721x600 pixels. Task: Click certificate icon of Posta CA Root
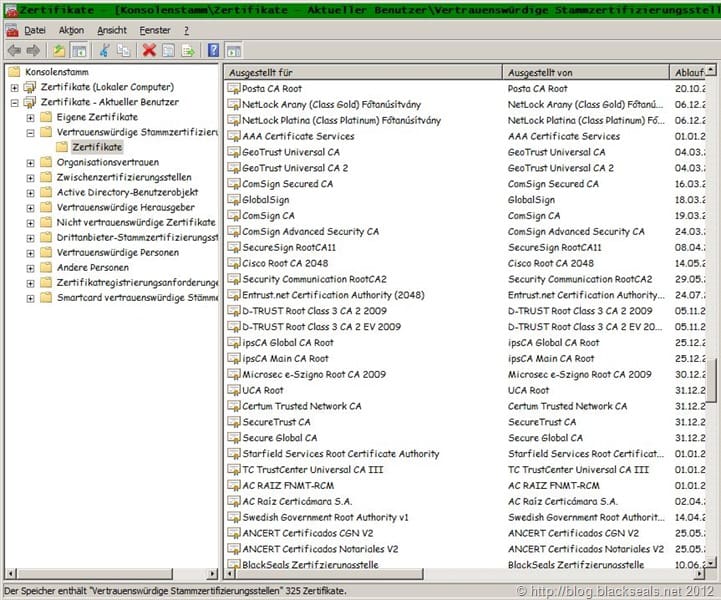tap(234, 88)
